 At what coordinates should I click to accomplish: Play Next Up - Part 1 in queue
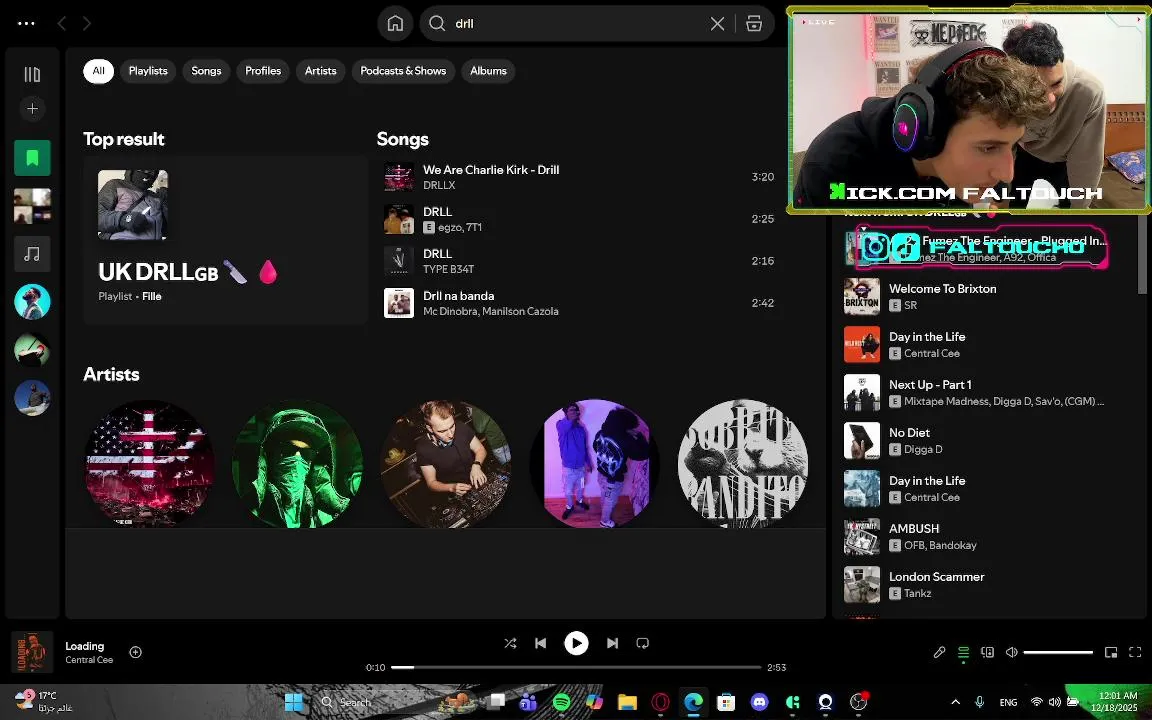tap(984, 392)
